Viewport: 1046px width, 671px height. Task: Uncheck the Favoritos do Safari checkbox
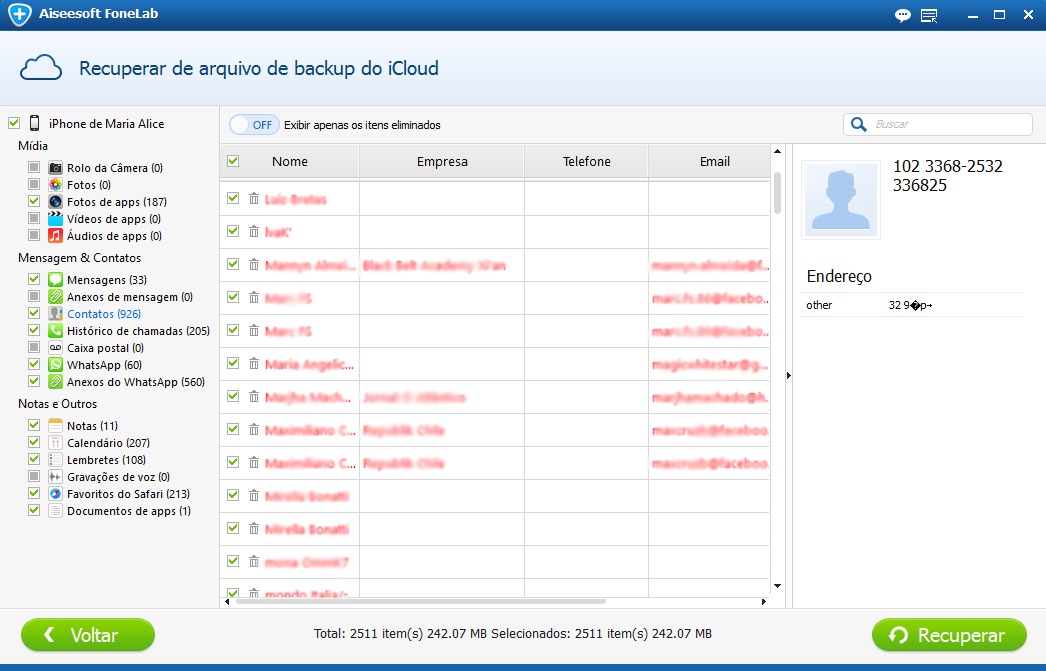(x=34, y=493)
